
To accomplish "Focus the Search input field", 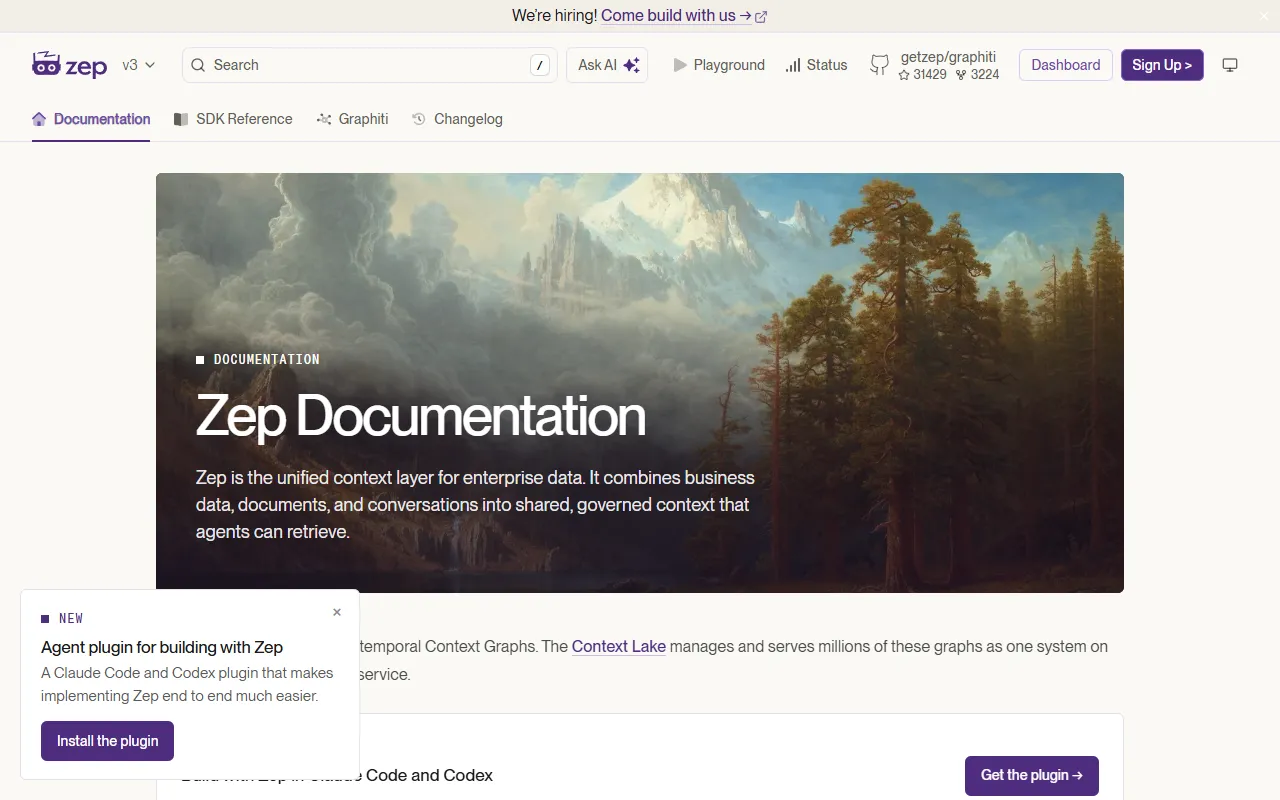I will [x=370, y=65].
